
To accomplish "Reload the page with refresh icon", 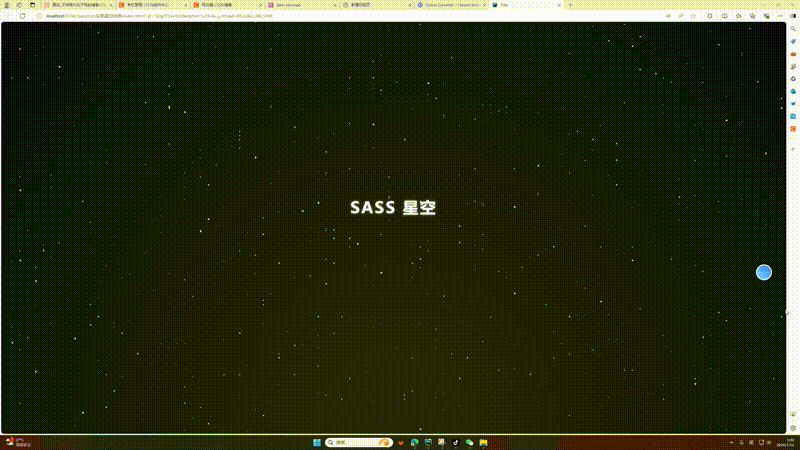I will tap(22, 16).
